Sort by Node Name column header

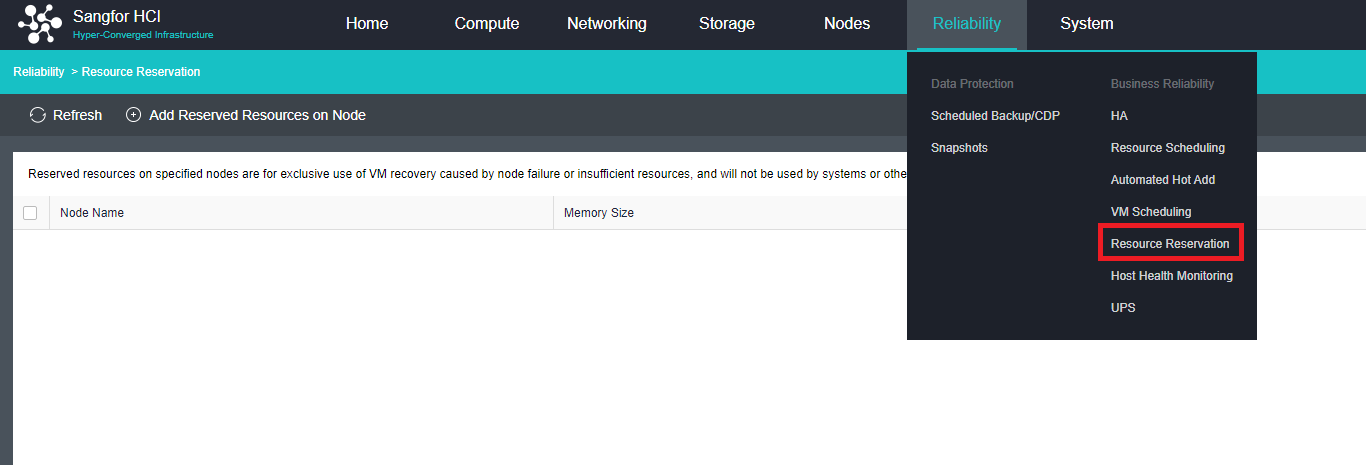92,213
